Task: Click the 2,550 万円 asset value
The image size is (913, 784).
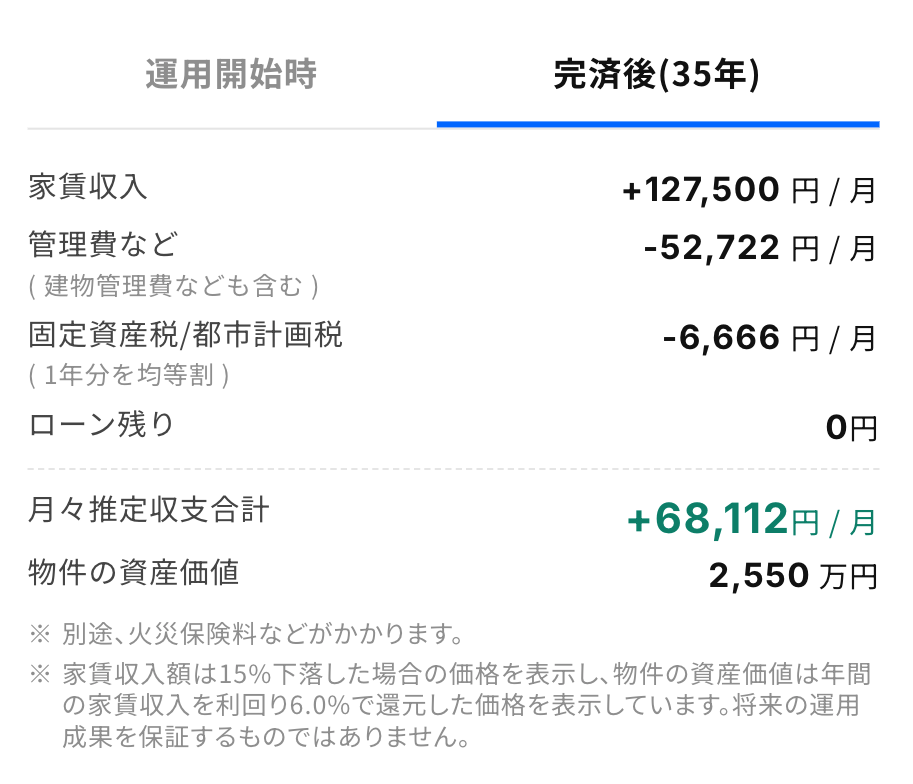Action: pyautogui.click(x=793, y=576)
